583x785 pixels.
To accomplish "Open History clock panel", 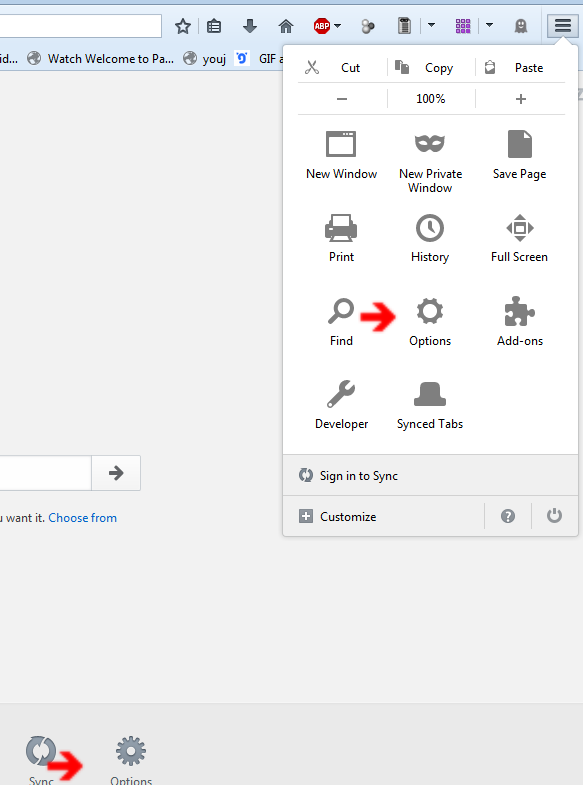I will [430, 239].
